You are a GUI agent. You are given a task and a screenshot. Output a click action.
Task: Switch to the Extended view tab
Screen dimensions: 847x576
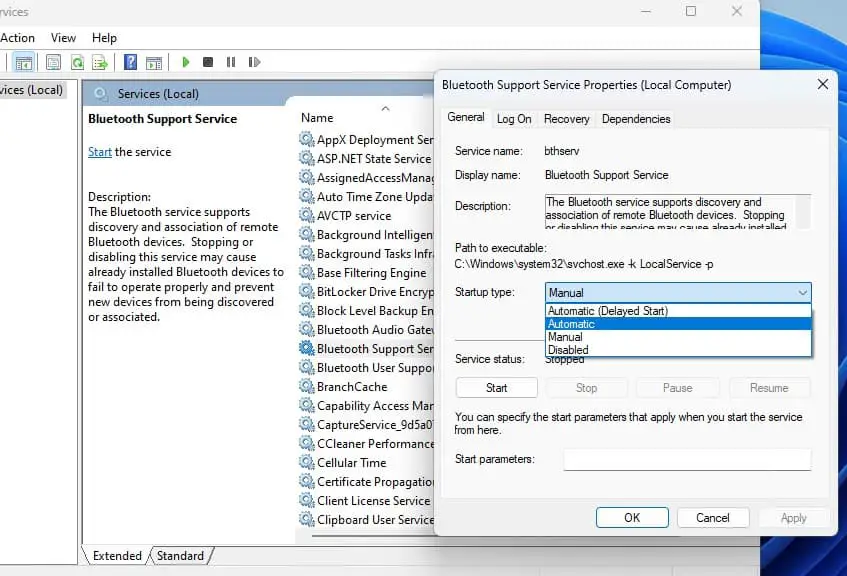117,555
